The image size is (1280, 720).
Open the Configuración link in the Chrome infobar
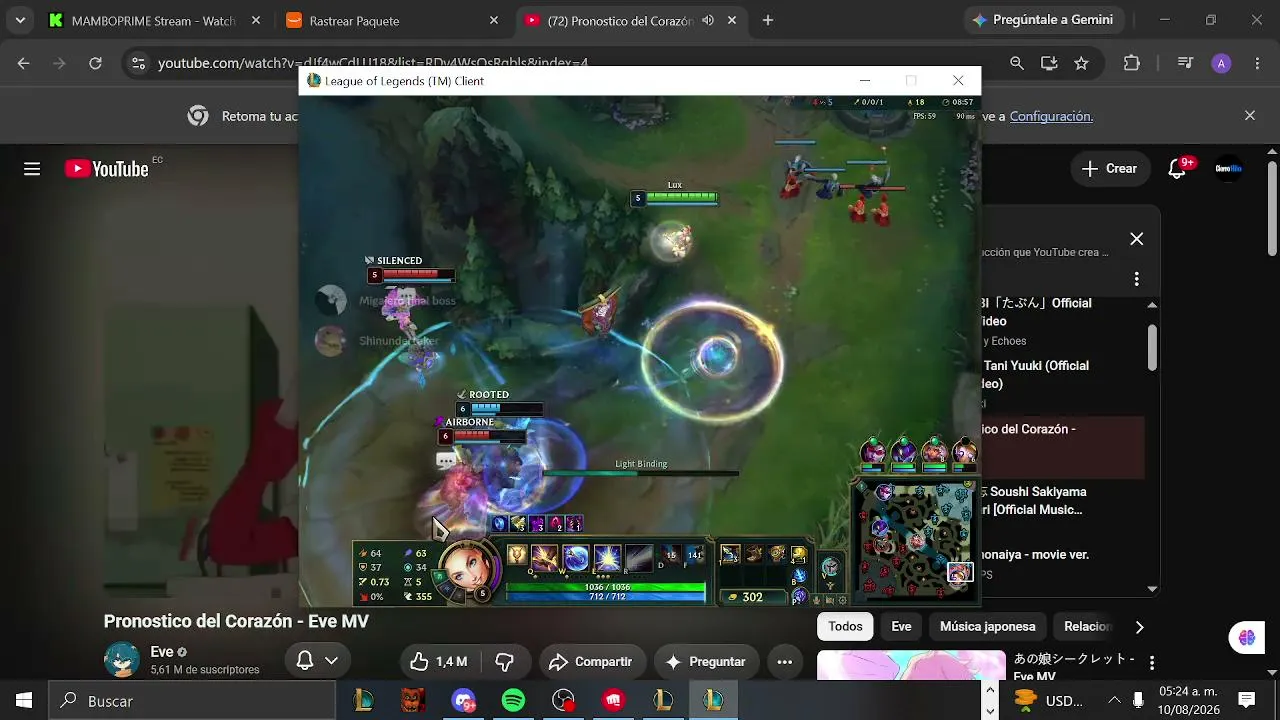tap(1051, 116)
